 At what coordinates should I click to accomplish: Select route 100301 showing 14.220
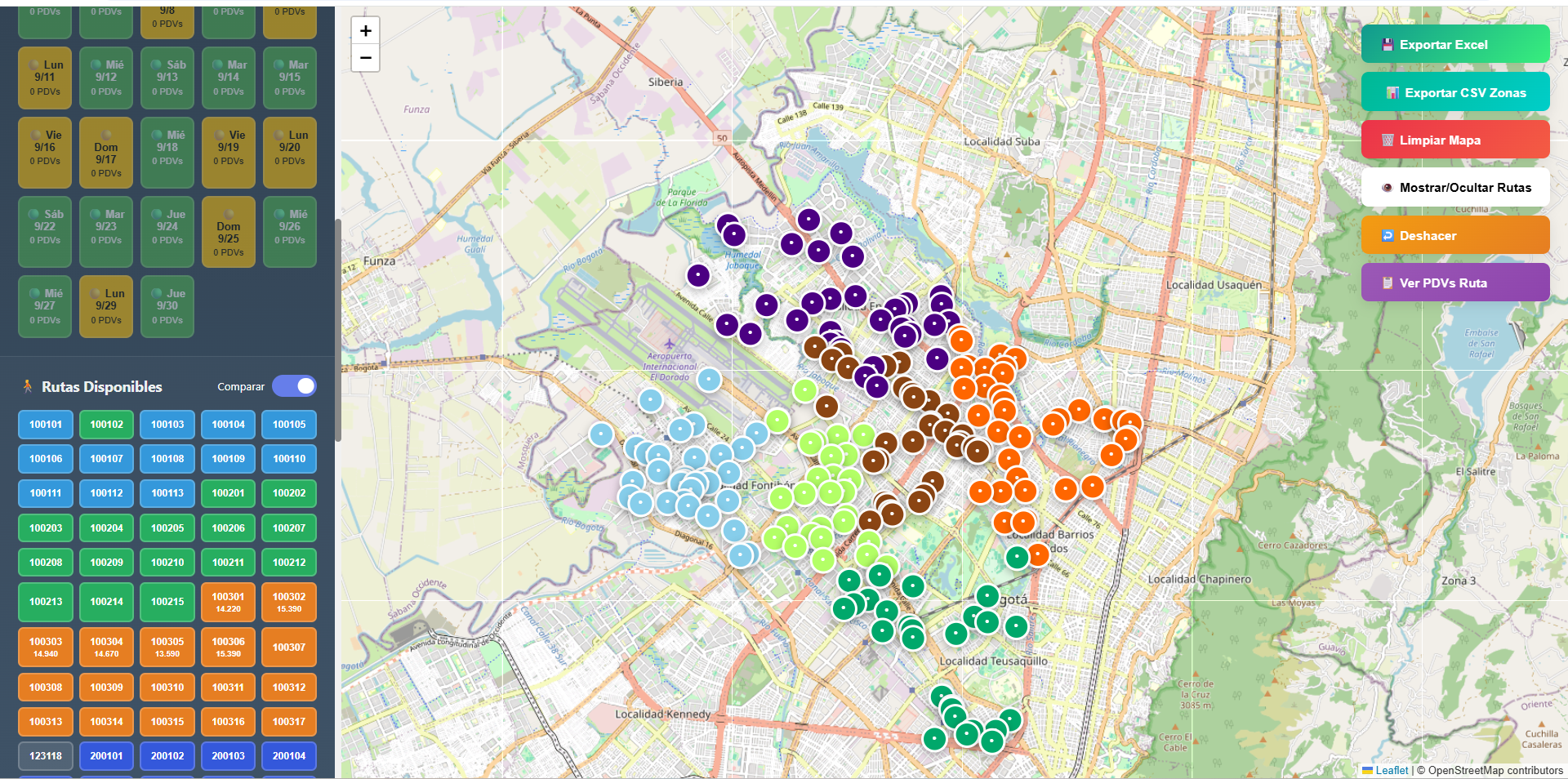point(228,602)
